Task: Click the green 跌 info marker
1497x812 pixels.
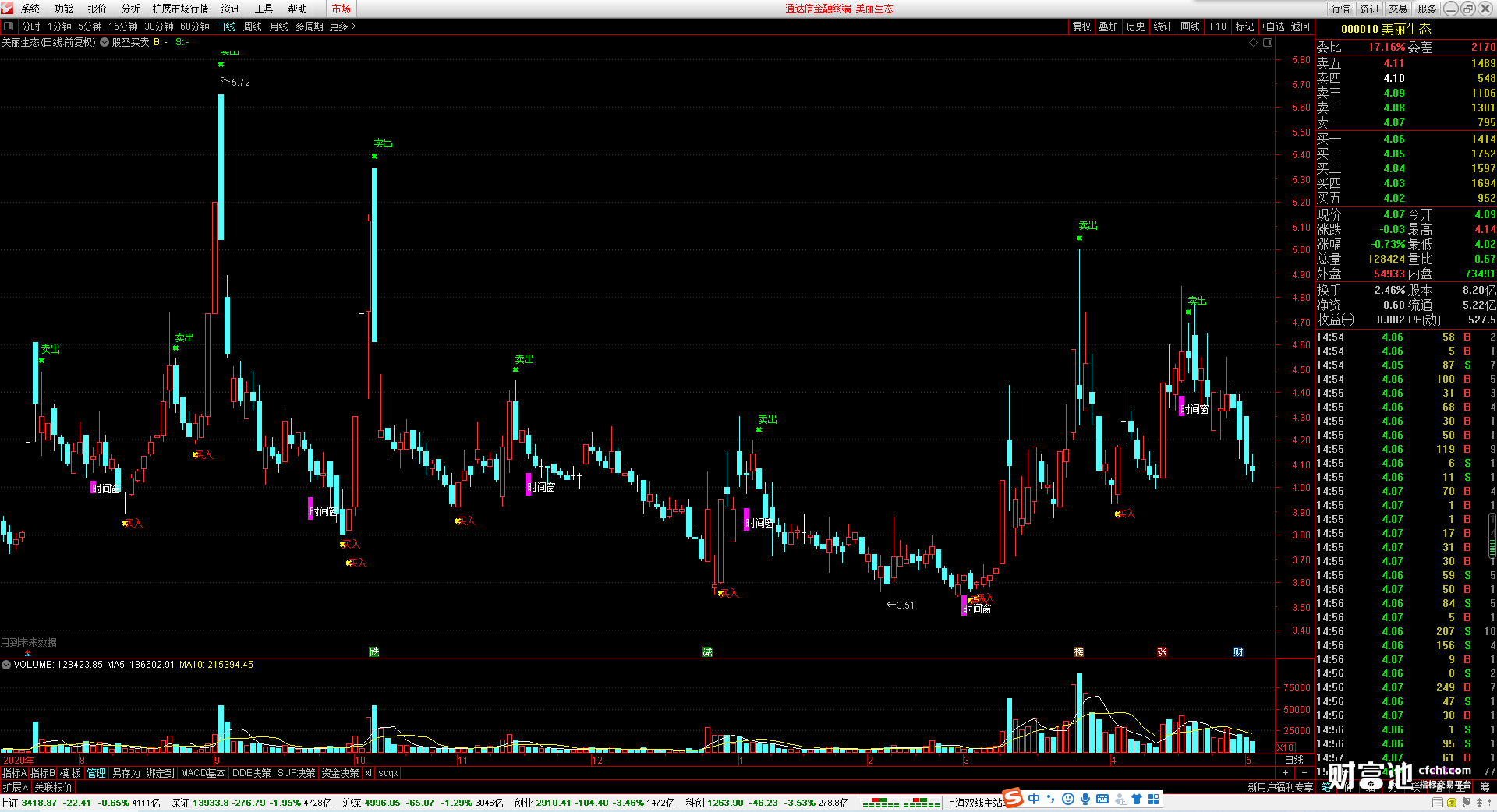Action: (374, 651)
